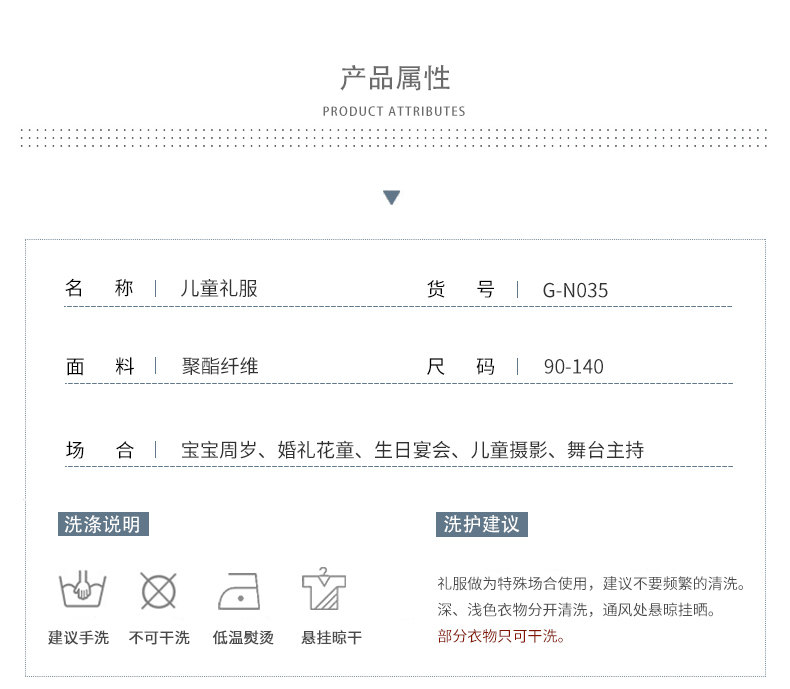Click the product name value 儿童礼服
790x689 pixels.
[219, 289]
